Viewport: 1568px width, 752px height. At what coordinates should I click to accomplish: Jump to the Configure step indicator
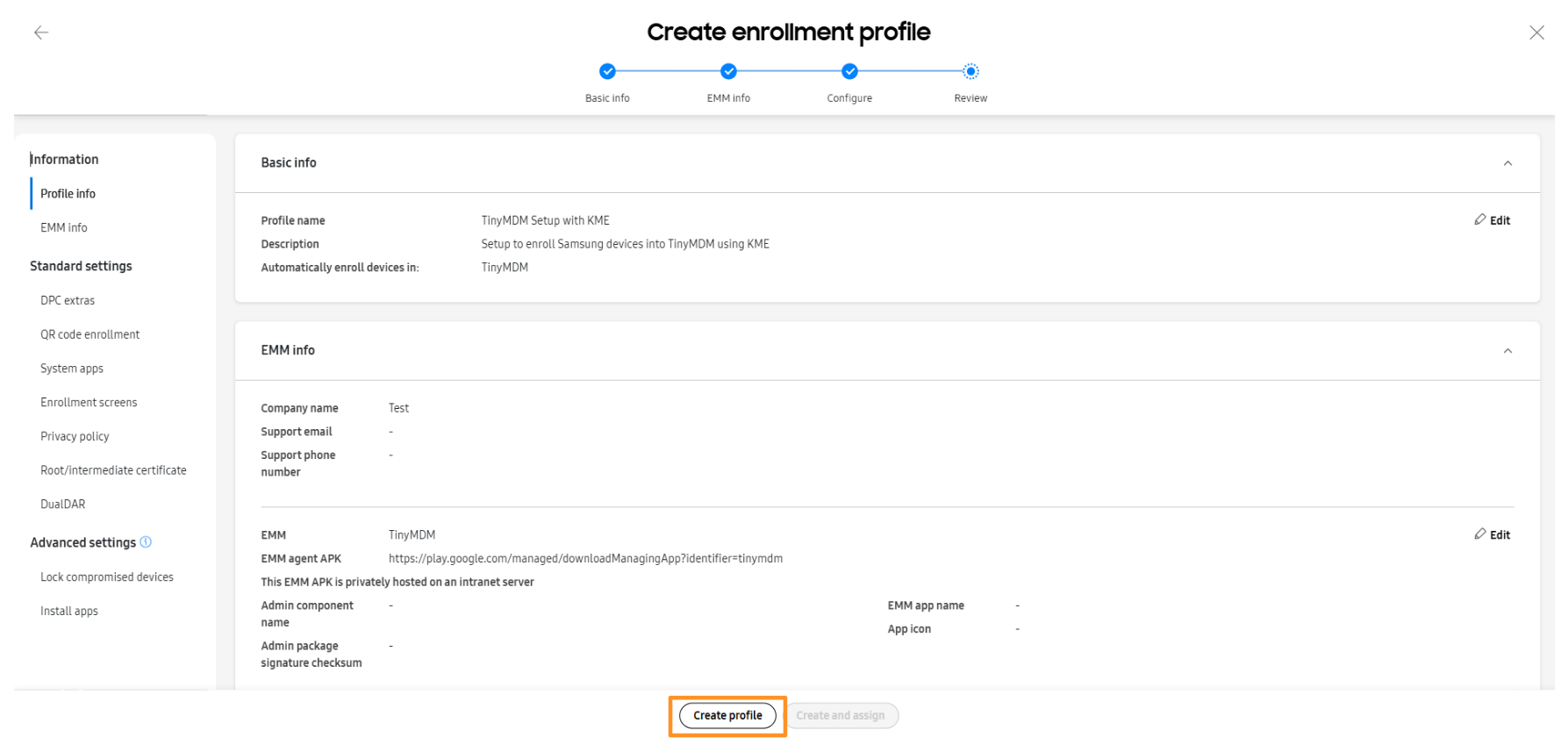click(849, 72)
